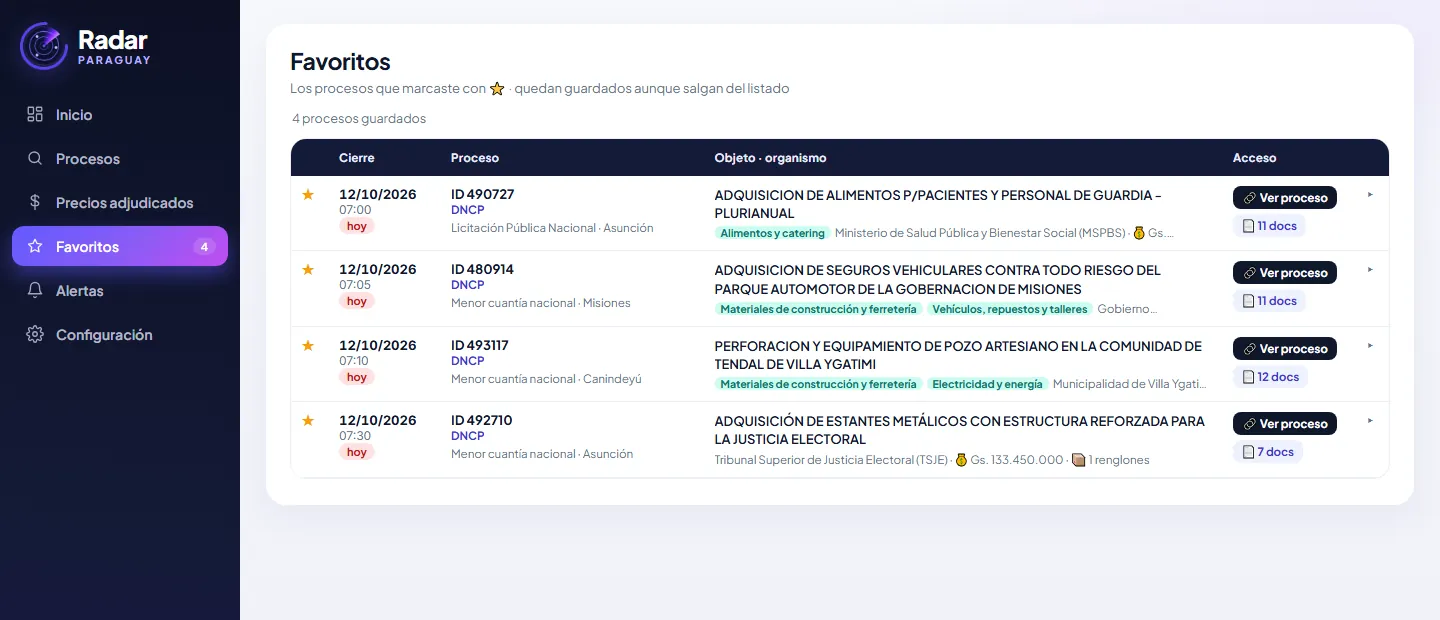Click the Acceso column header
The image size is (1440, 620).
pyautogui.click(x=1254, y=158)
